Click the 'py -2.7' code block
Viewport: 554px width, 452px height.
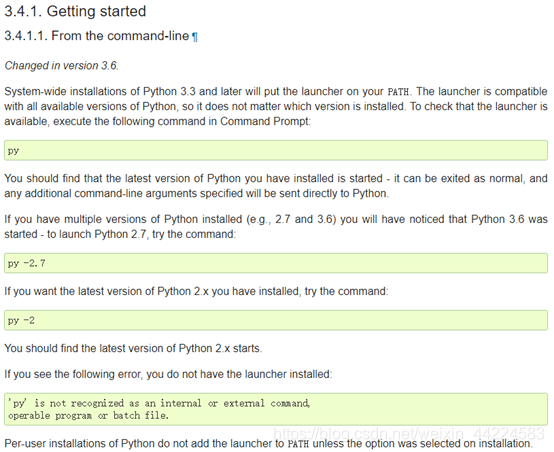tap(276, 263)
